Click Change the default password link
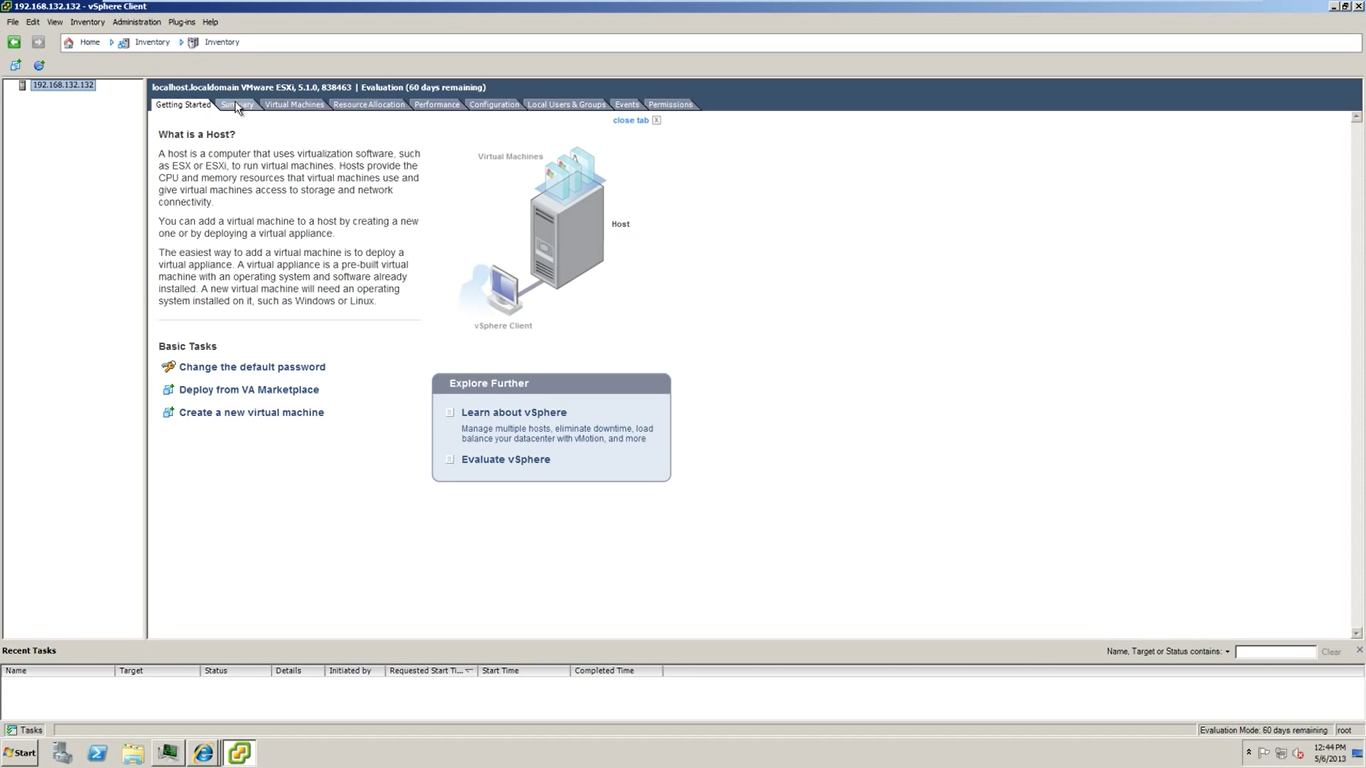 [252, 367]
